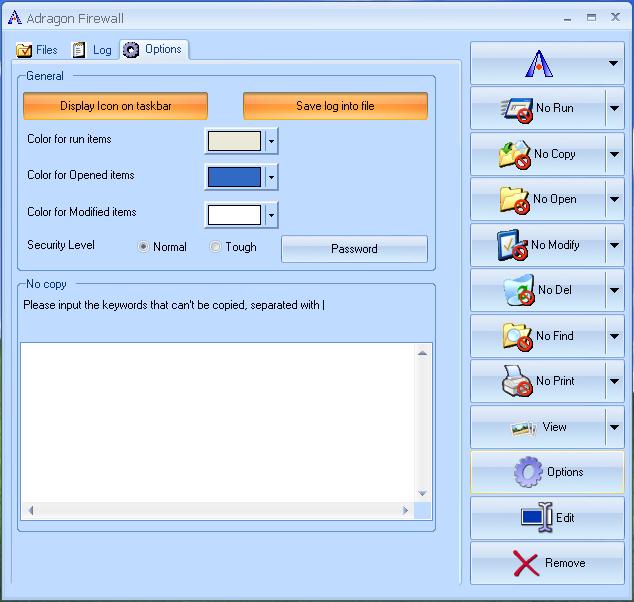Open the No Find dropdown arrow
The height and width of the screenshot is (602, 634).
pos(614,336)
